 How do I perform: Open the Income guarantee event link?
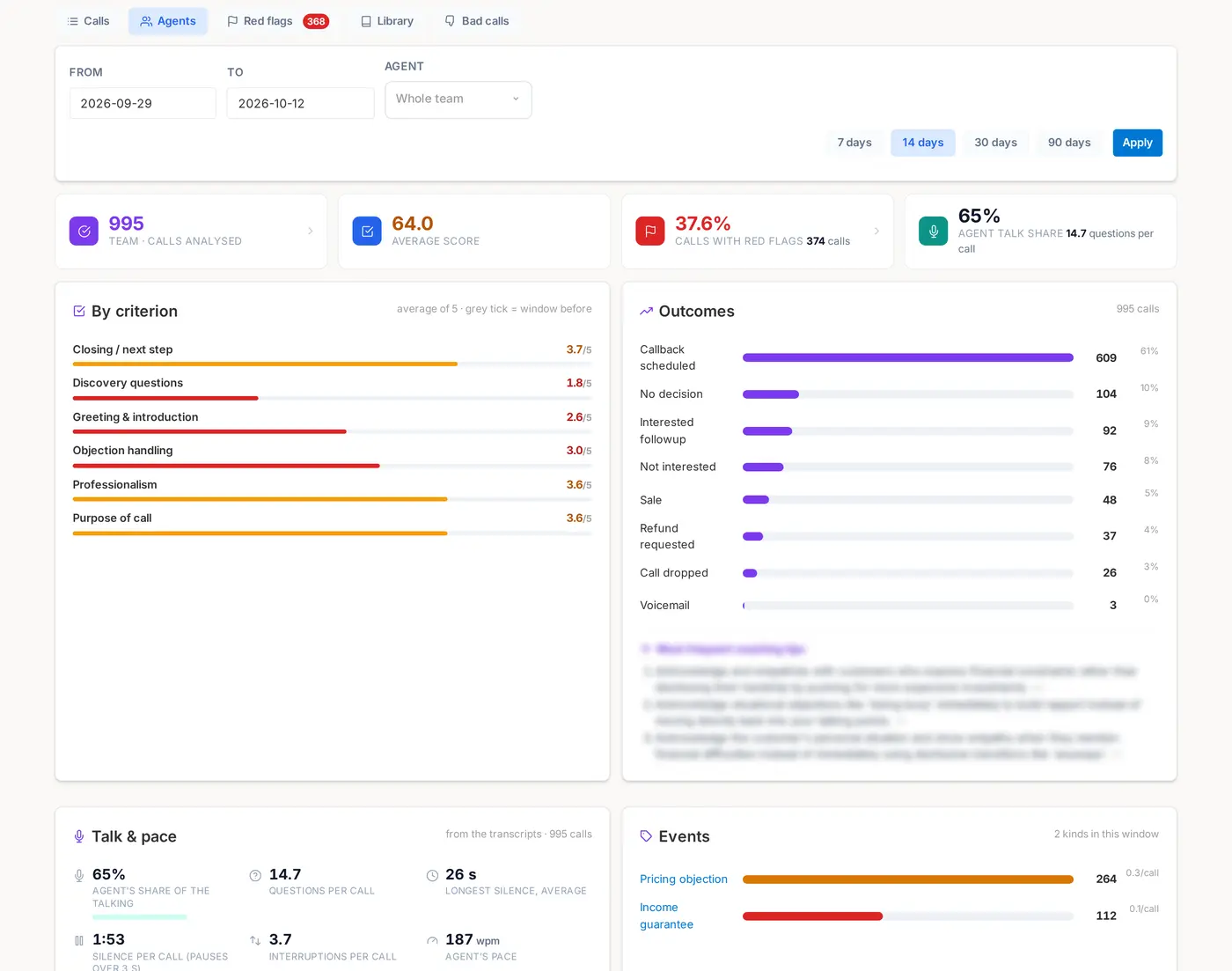click(666, 916)
